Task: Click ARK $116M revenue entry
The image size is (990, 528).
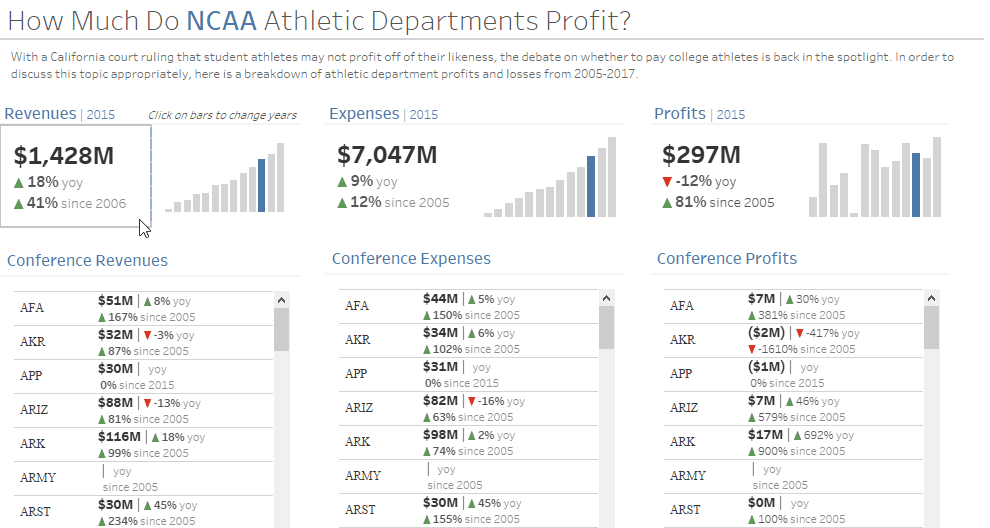Action: point(120,437)
